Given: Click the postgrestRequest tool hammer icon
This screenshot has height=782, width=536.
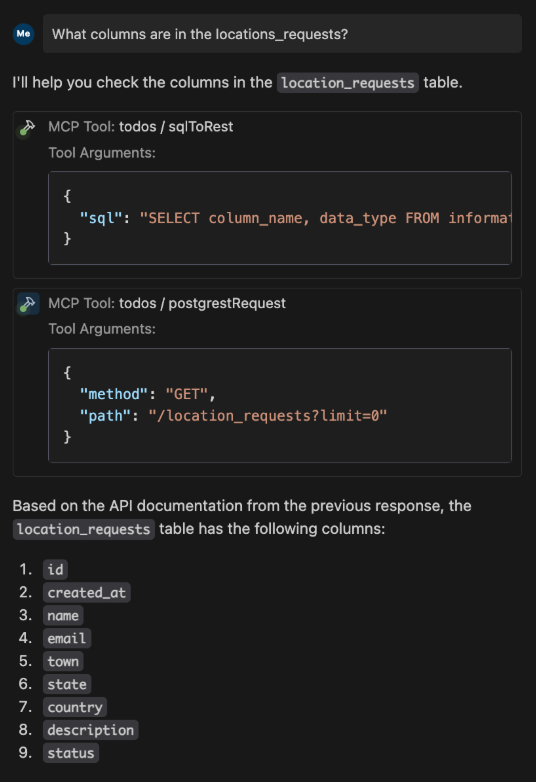Looking at the screenshot, I should tap(28, 304).
